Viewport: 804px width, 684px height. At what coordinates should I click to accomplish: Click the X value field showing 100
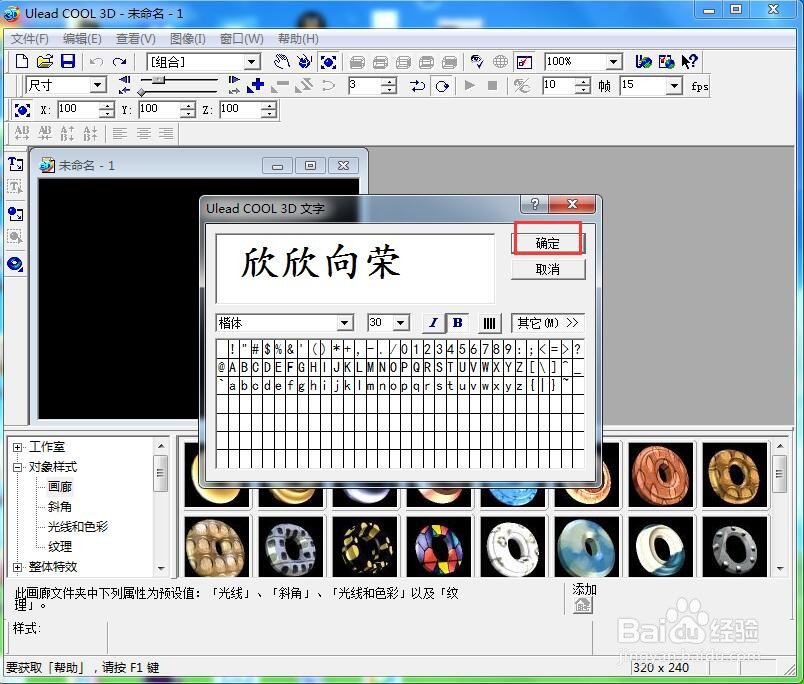pyautogui.click(x=77, y=109)
